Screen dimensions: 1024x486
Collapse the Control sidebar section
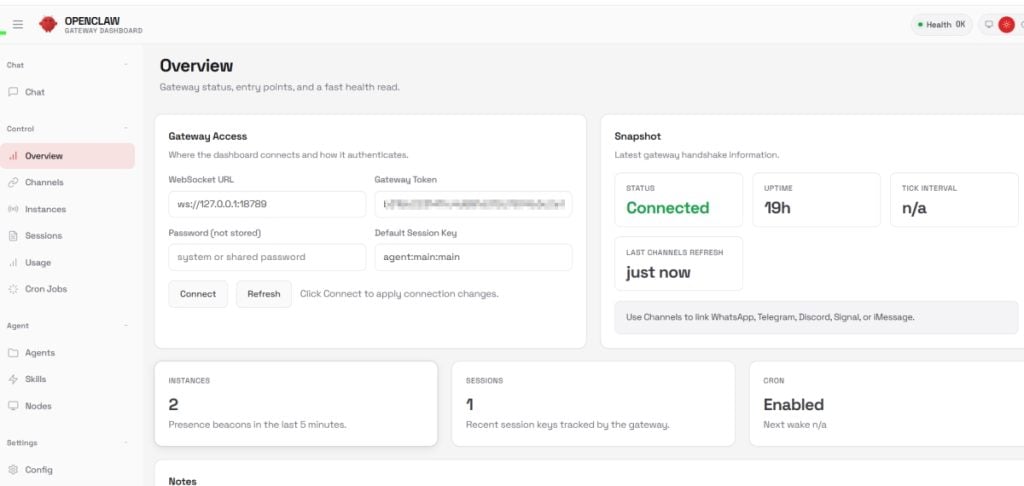pyautogui.click(x=126, y=129)
